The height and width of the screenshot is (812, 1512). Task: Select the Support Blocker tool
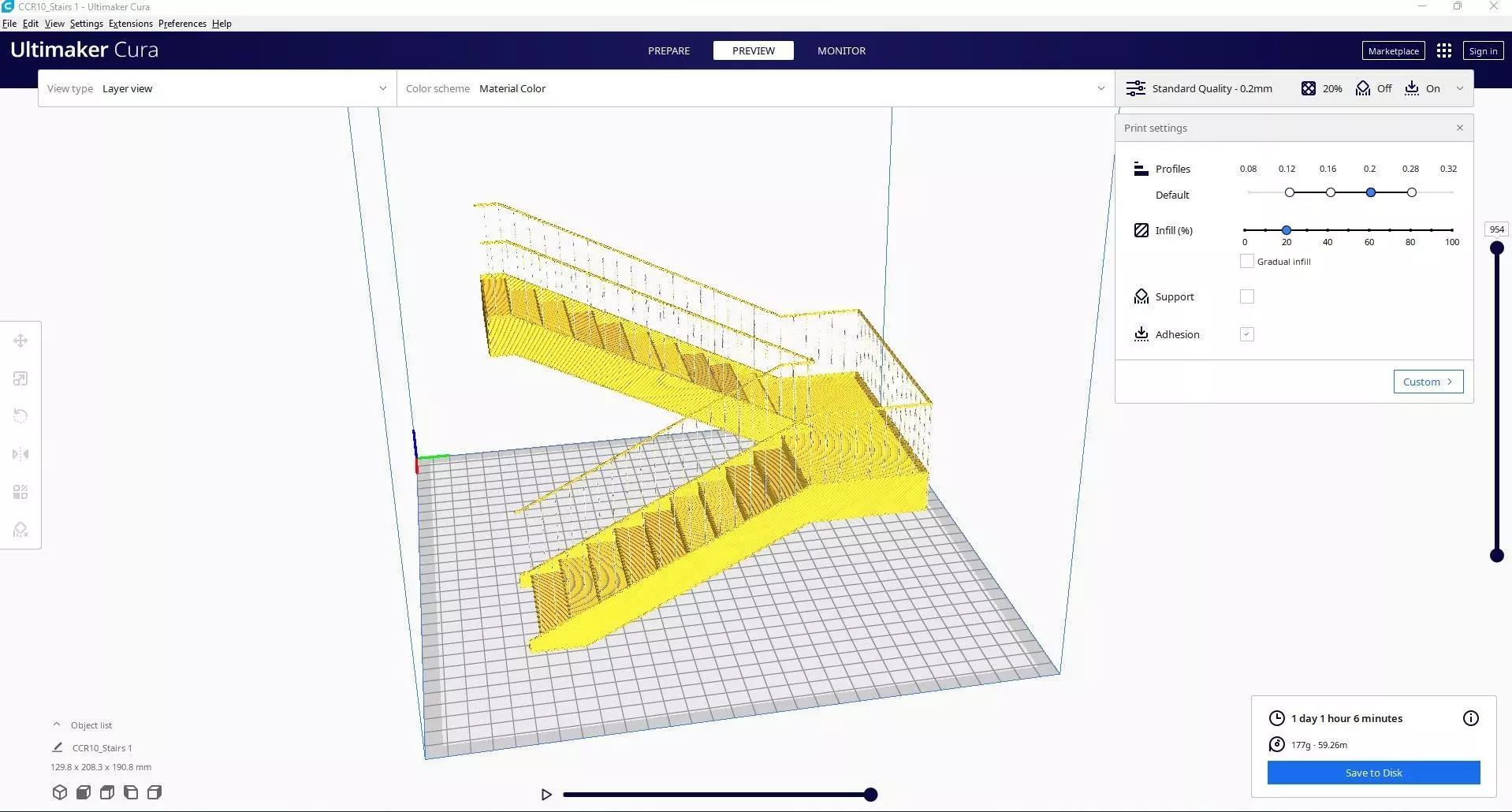tap(20, 530)
